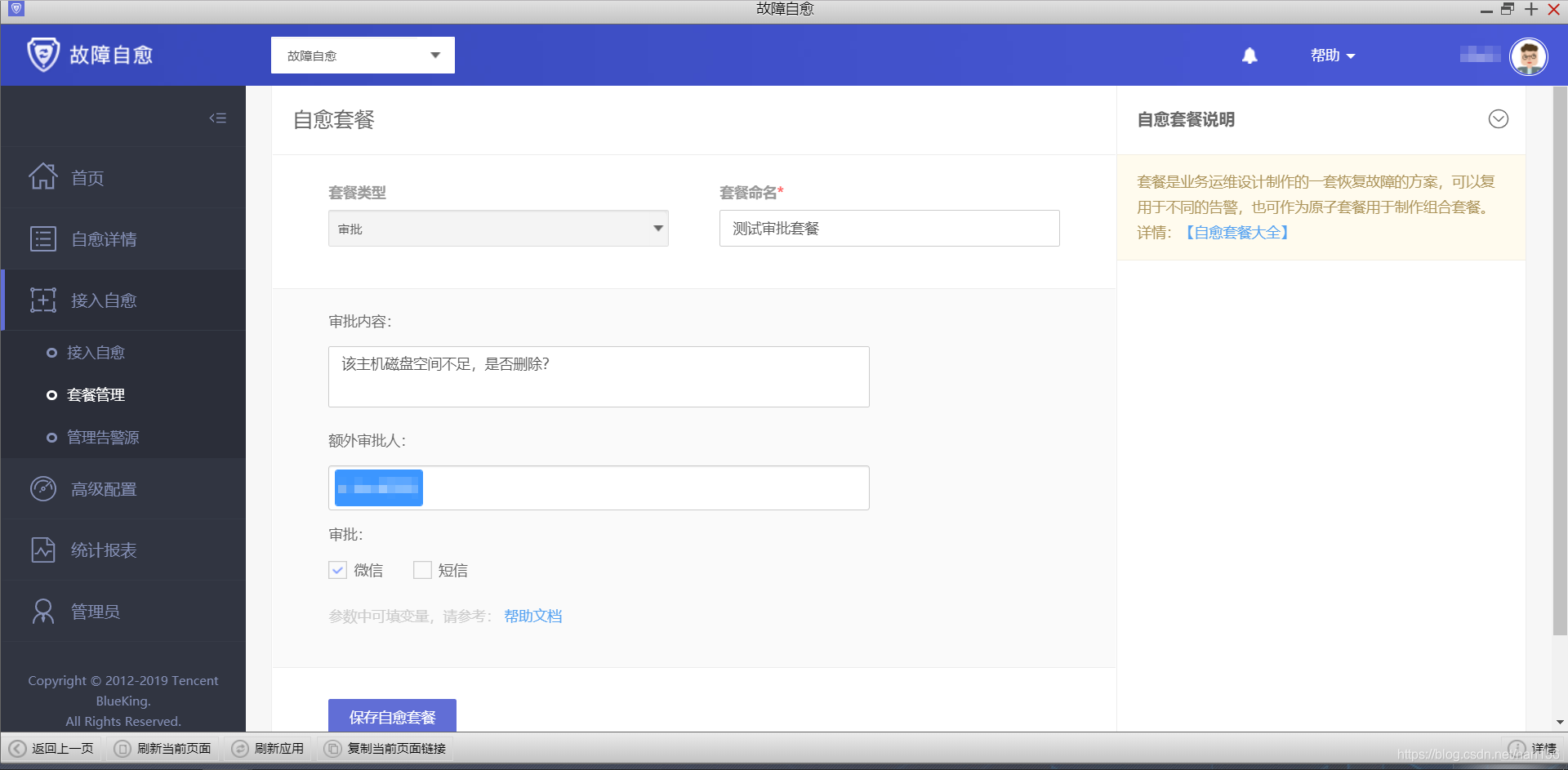Open 管理员 in the sidebar
This screenshot has width=1568, height=770.
[x=123, y=611]
